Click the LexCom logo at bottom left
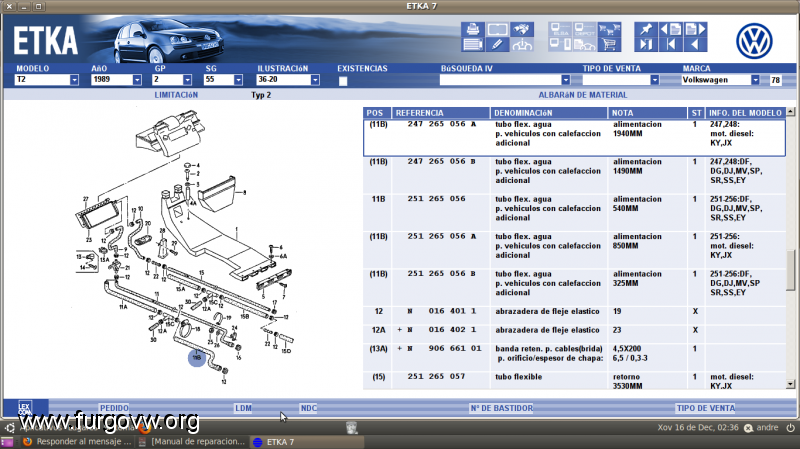This screenshot has width=800, height=449. click(x=25, y=408)
